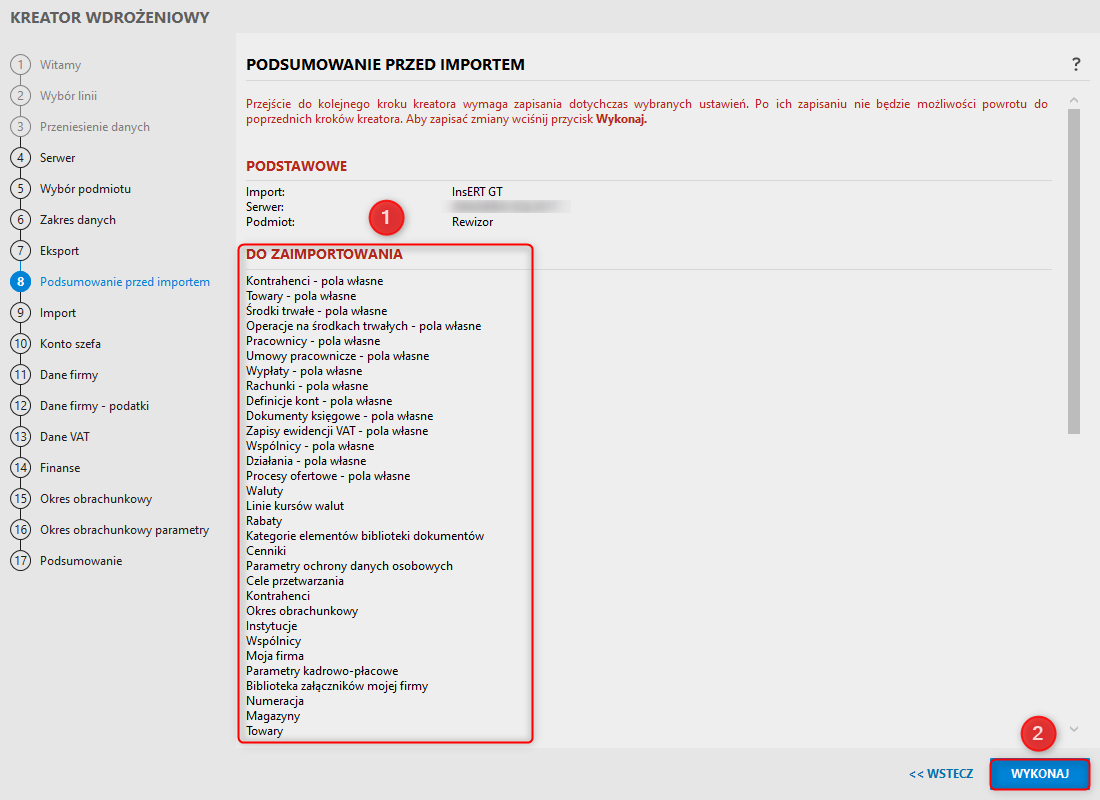Viewport: 1100px width, 800px height.
Task: Go to final Podsumowanie step
Action: coord(80,561)
